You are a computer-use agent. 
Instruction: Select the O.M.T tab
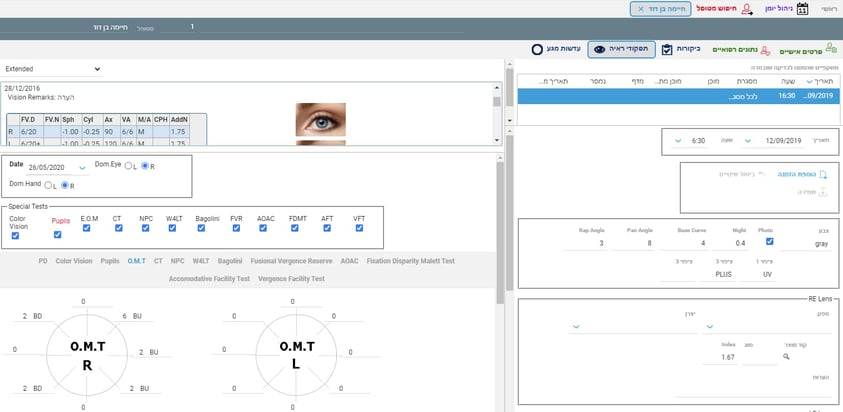[x=137, y=261]
